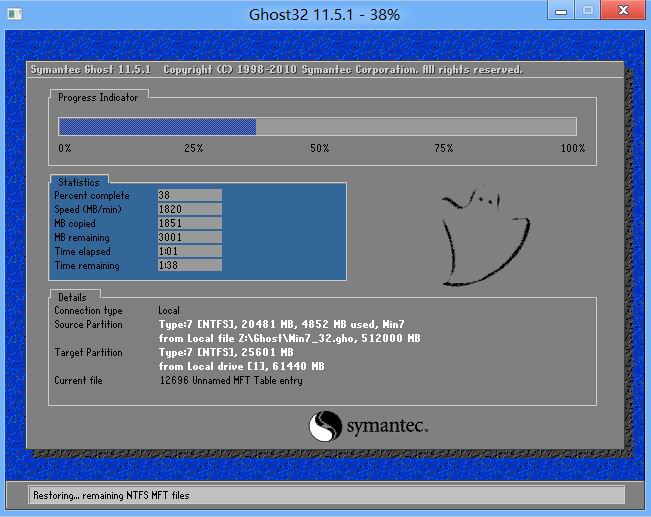Image resolution: width=651 pixels, height=517 pixels.
Task: Click the Symantec yin-yang logo icon
Action: (x=325, y=427)
